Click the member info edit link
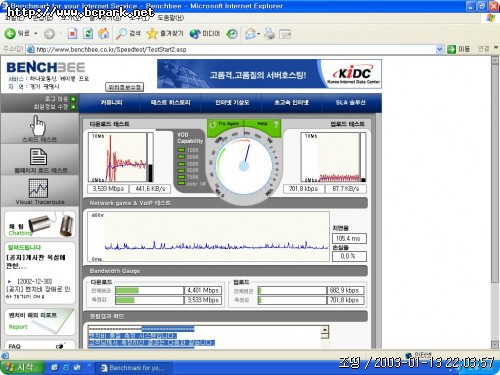The width and height of the screenshot is (500, 375). coord(55,107)
